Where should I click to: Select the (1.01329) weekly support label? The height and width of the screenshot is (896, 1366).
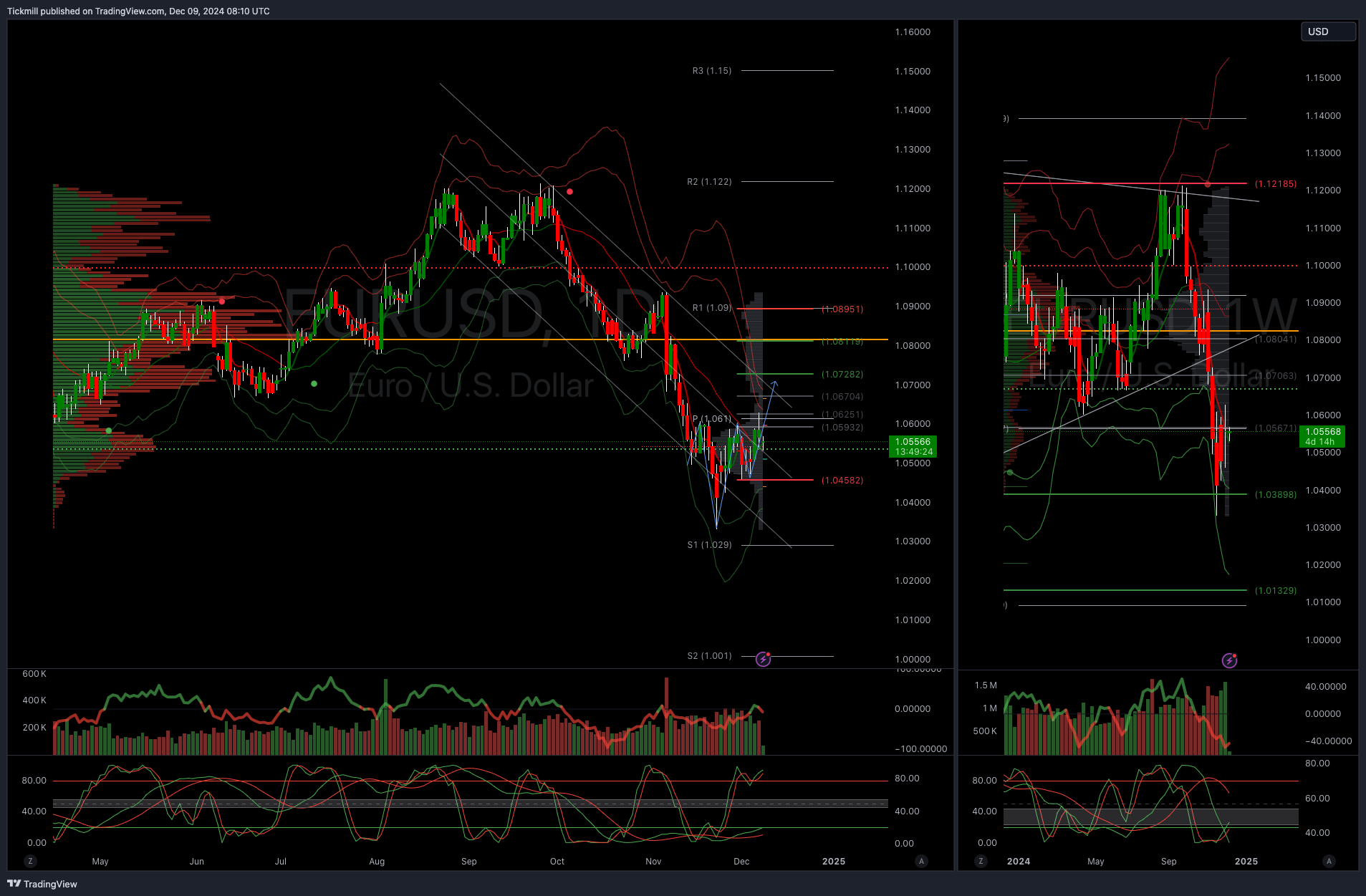1276,591
